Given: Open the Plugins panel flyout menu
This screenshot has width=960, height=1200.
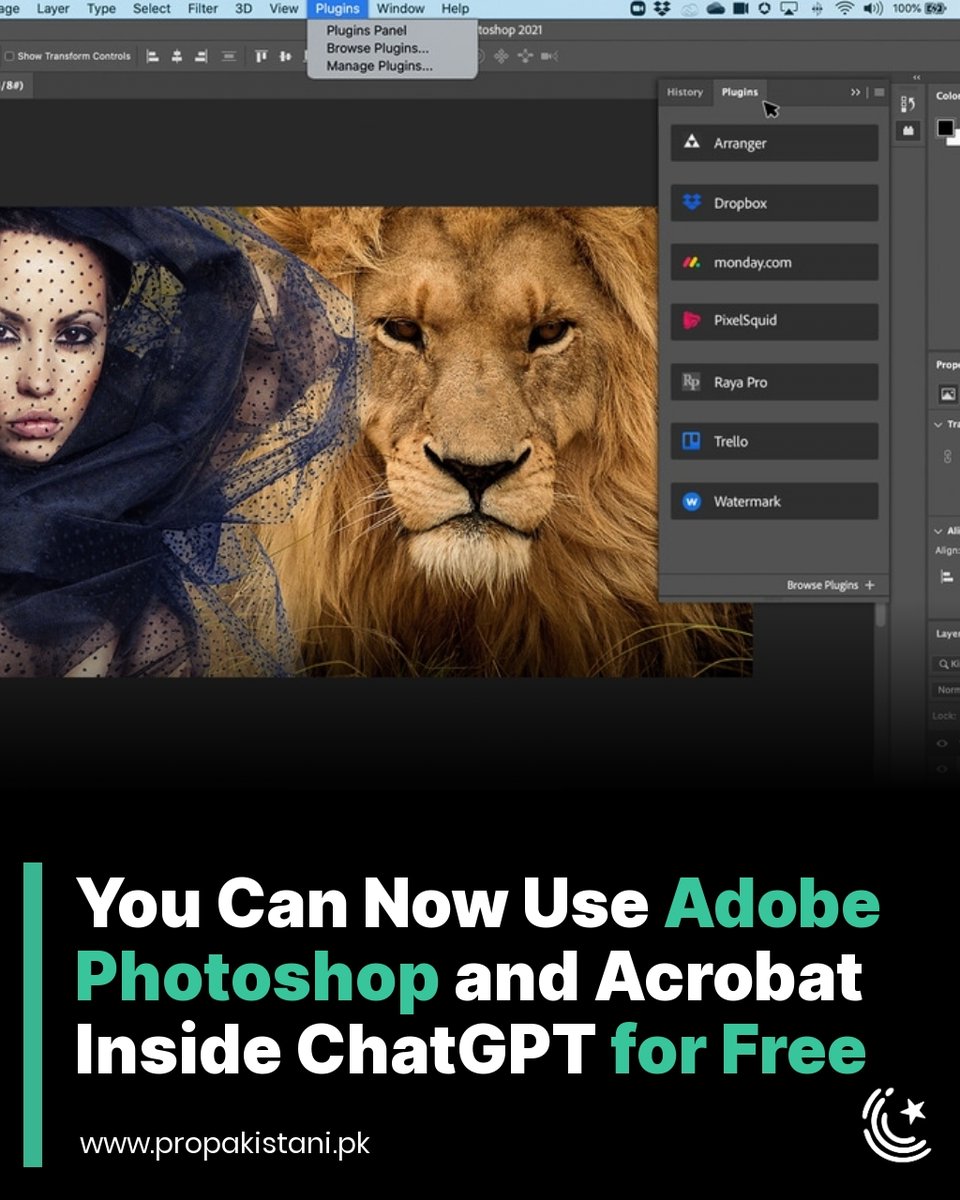Looking at the screenshot, I should [x=879, y=92].
